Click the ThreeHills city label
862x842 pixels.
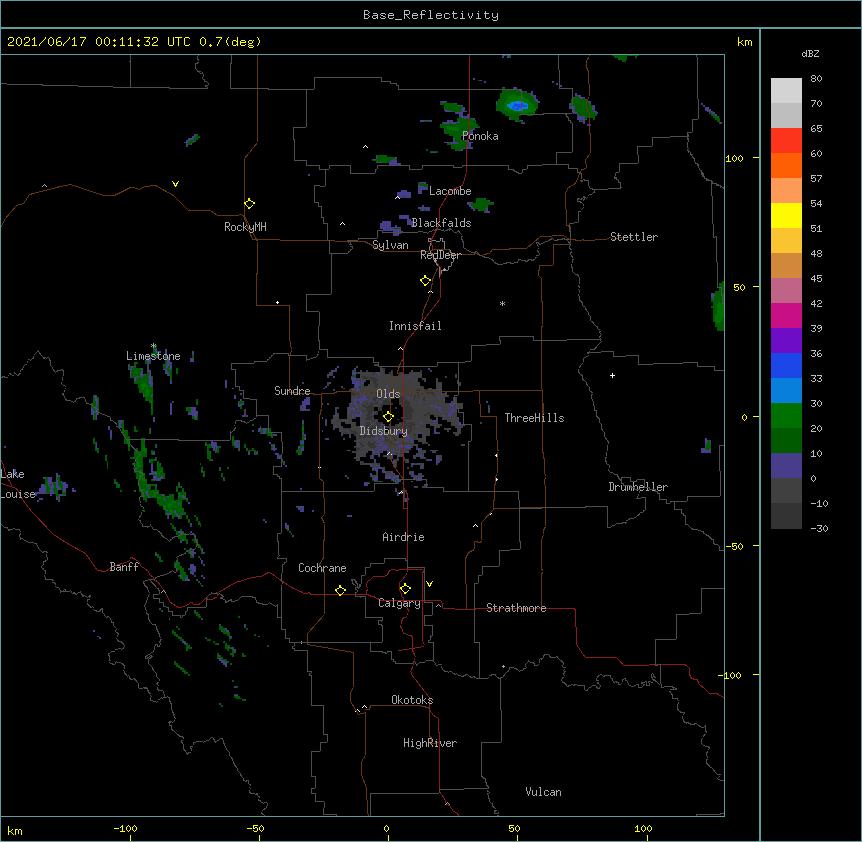tap(534, 418)
